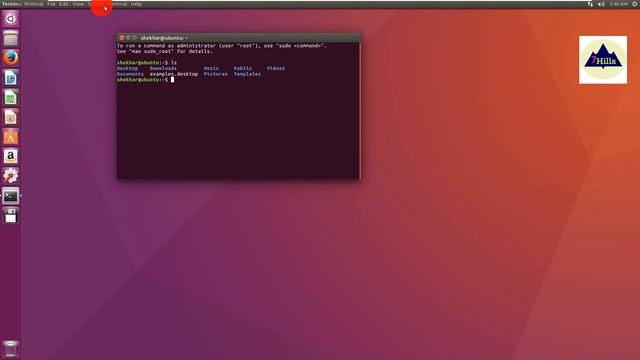Open the network indicator in top panel
Viewport: 640px width, 360px height.
click(x=590, y=4)
